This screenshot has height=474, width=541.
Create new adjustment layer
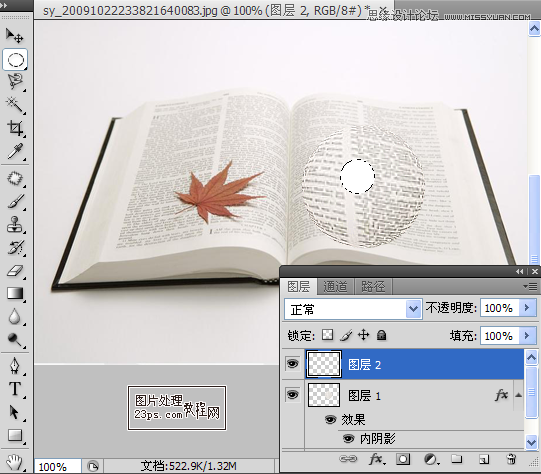click(431, 459)
